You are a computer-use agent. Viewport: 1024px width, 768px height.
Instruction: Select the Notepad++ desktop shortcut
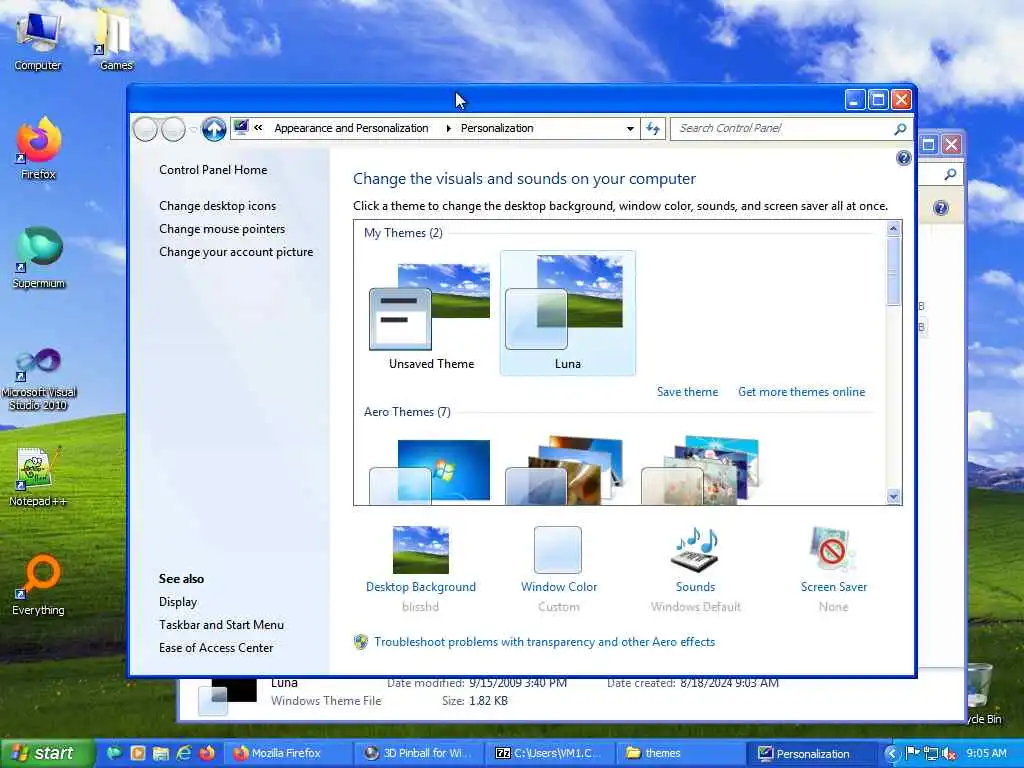tap(38, 477)
